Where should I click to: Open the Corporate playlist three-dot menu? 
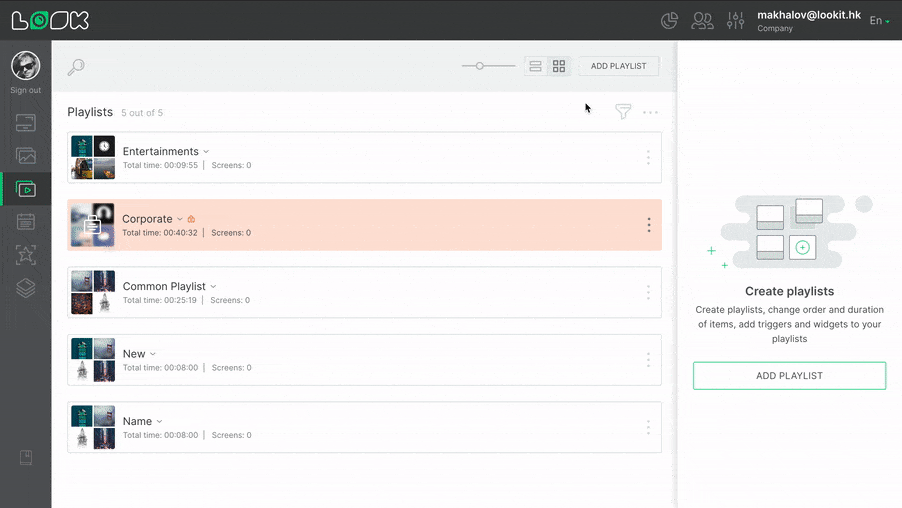(x=648, y=225)
